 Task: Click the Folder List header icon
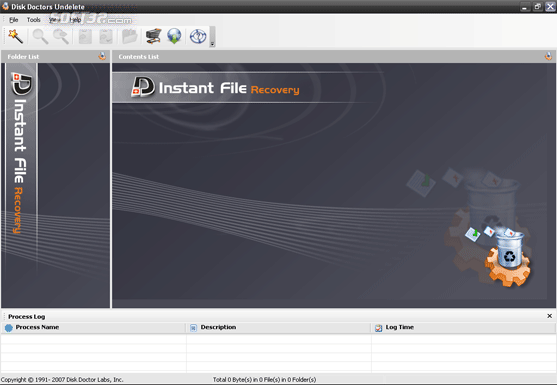pyautogui.click(x=102, y=56)
